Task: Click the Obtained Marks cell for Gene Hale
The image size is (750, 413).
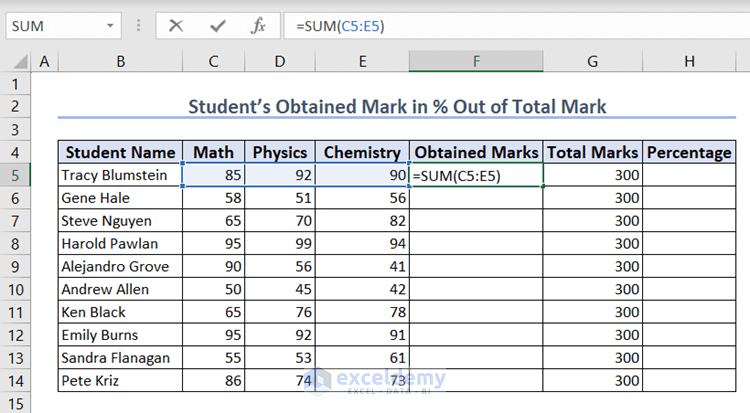Action: pyautogui.click(x=476, y=198)
